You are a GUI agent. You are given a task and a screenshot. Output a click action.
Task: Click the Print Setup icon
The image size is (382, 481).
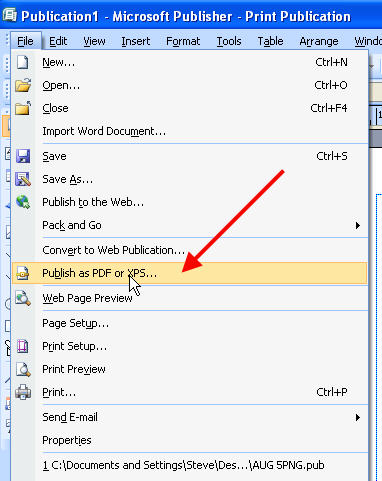(22, 346)
